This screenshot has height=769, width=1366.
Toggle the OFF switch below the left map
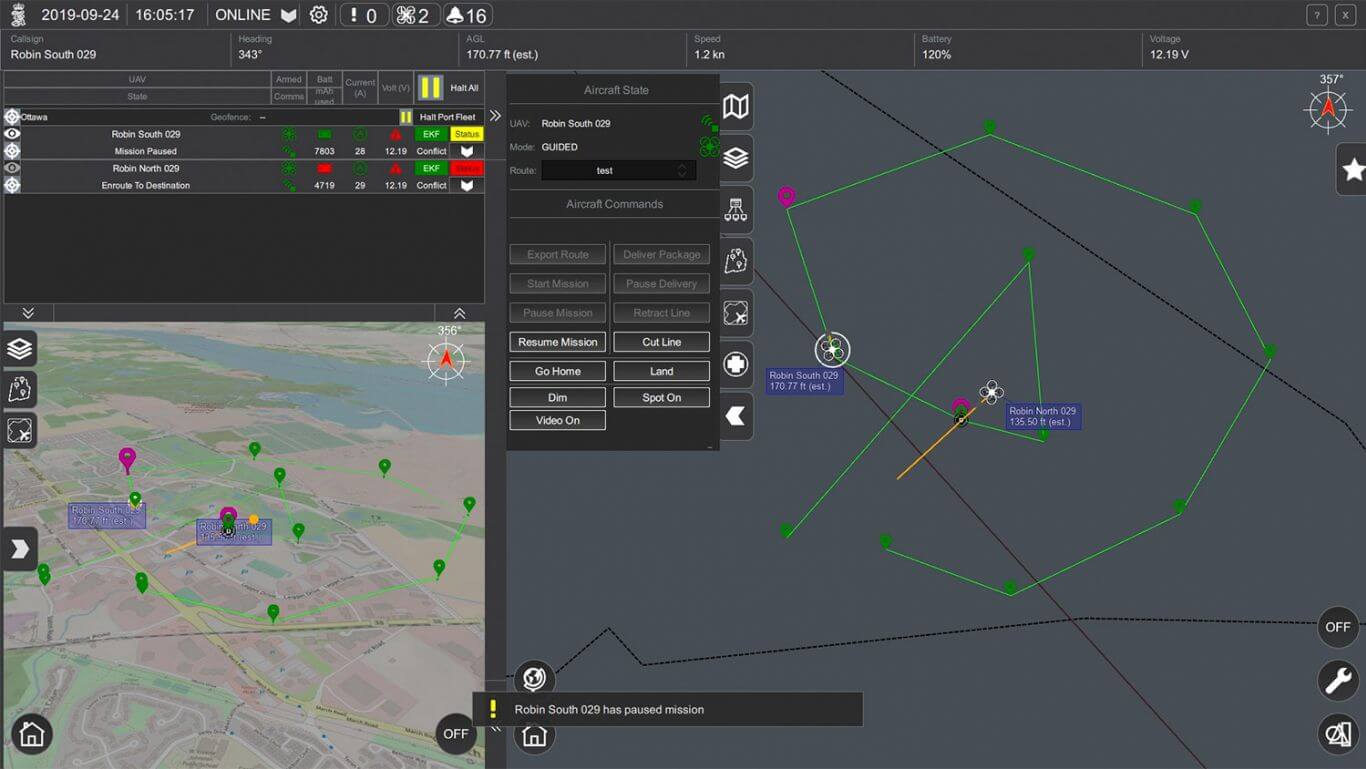pyautogui.click(x=455, y=733)
